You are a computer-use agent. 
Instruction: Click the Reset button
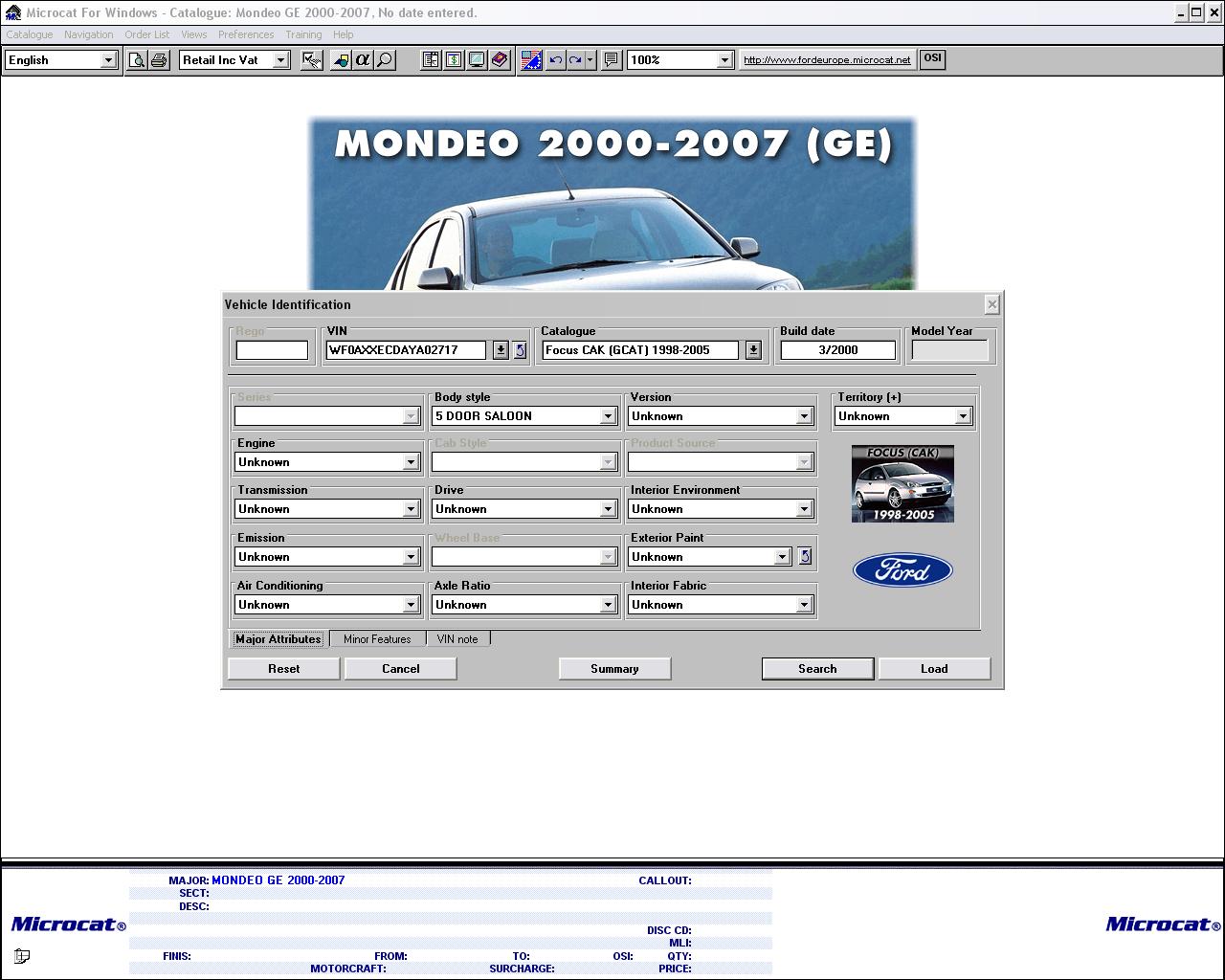[283, 669]
